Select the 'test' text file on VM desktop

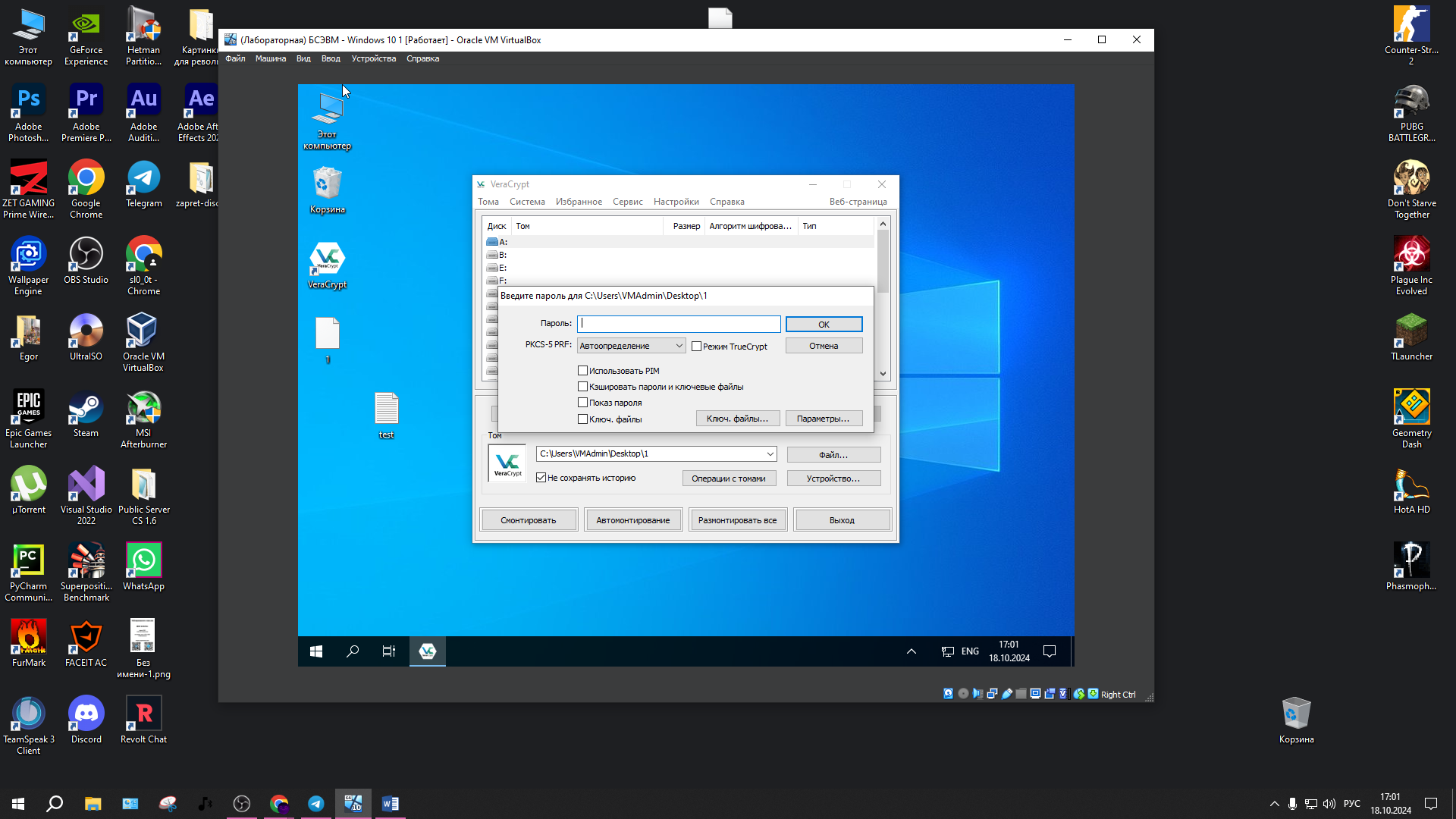[386, 416]
